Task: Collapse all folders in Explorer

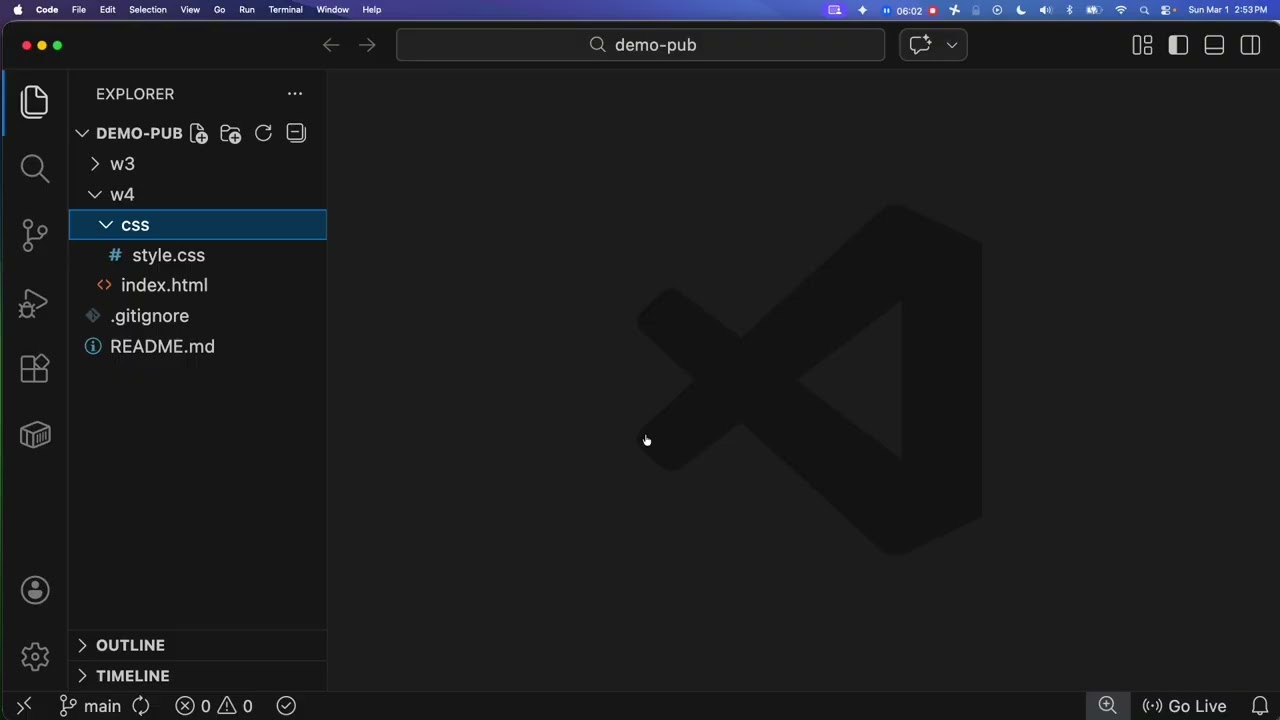Action: click(x=296, y=133)
